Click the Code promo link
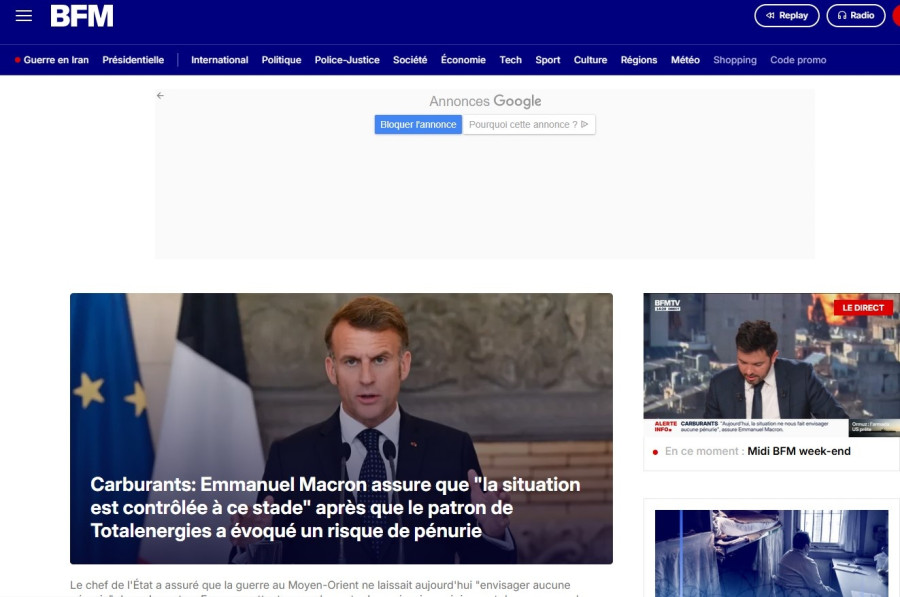900x597 pixels. (x=798, y=60)
